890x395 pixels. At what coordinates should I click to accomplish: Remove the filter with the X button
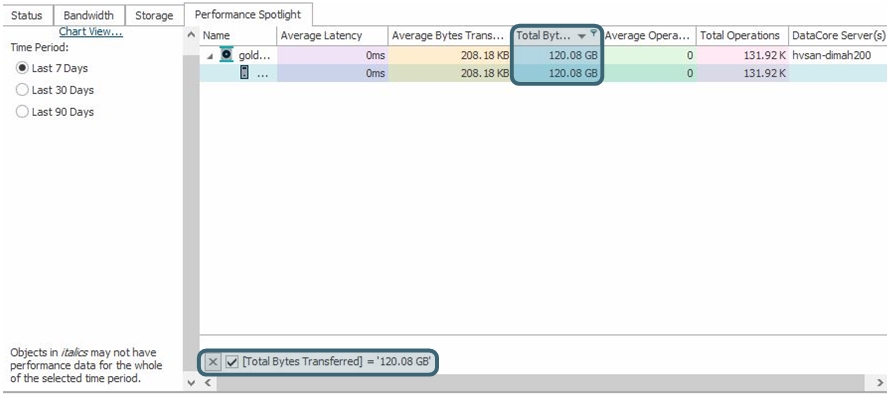[212, 362]
